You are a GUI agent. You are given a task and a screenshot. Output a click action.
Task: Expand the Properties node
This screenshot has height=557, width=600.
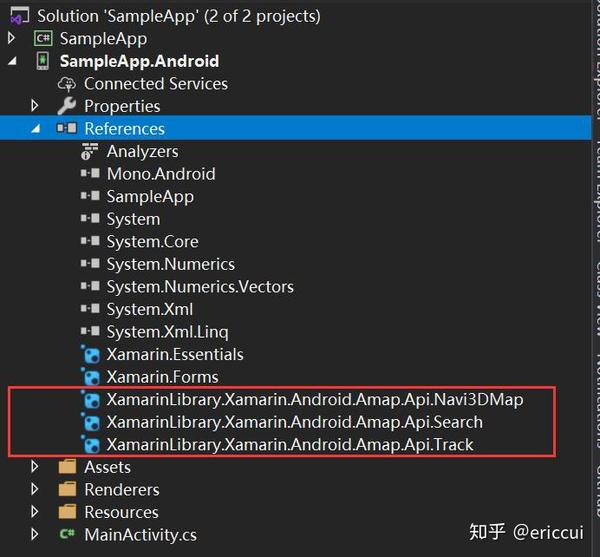click(34, 106)
